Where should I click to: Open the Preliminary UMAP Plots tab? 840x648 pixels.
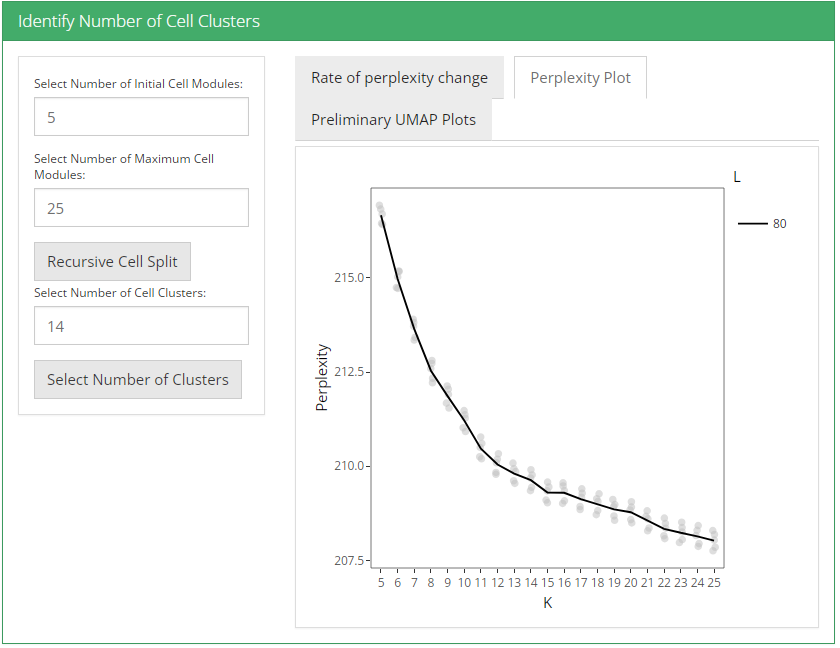(393, 120)
